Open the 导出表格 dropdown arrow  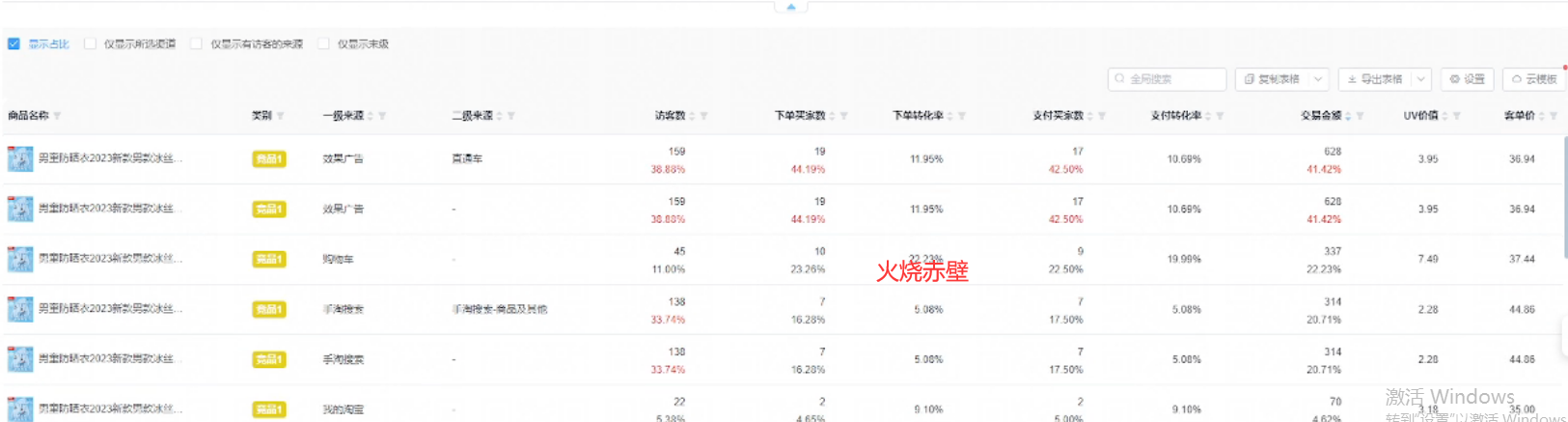coord(1421,79)
